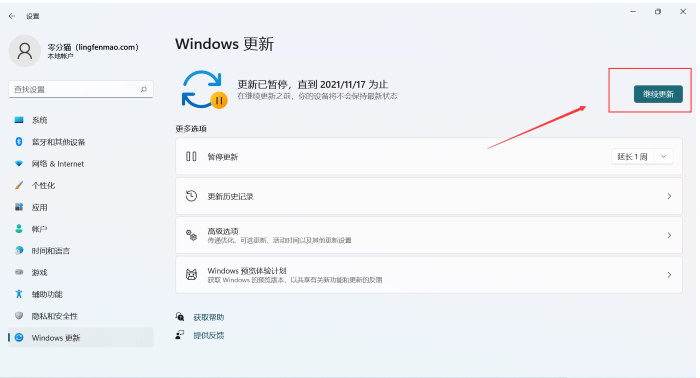The image size is (700, 378).
Task: Click the 个性化 paintbrush icon
Action: [19, 185]
